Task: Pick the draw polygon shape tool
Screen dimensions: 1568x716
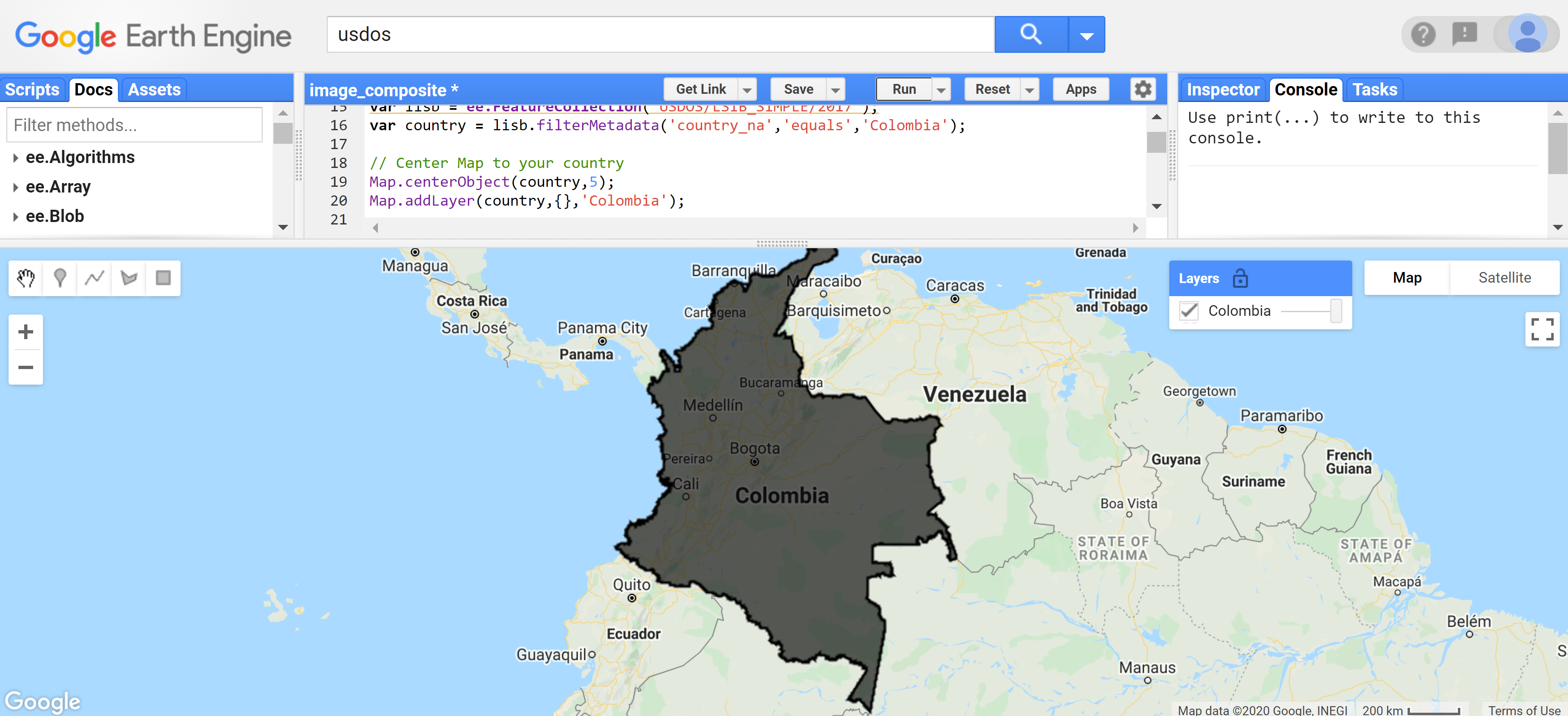Action: 129,278
